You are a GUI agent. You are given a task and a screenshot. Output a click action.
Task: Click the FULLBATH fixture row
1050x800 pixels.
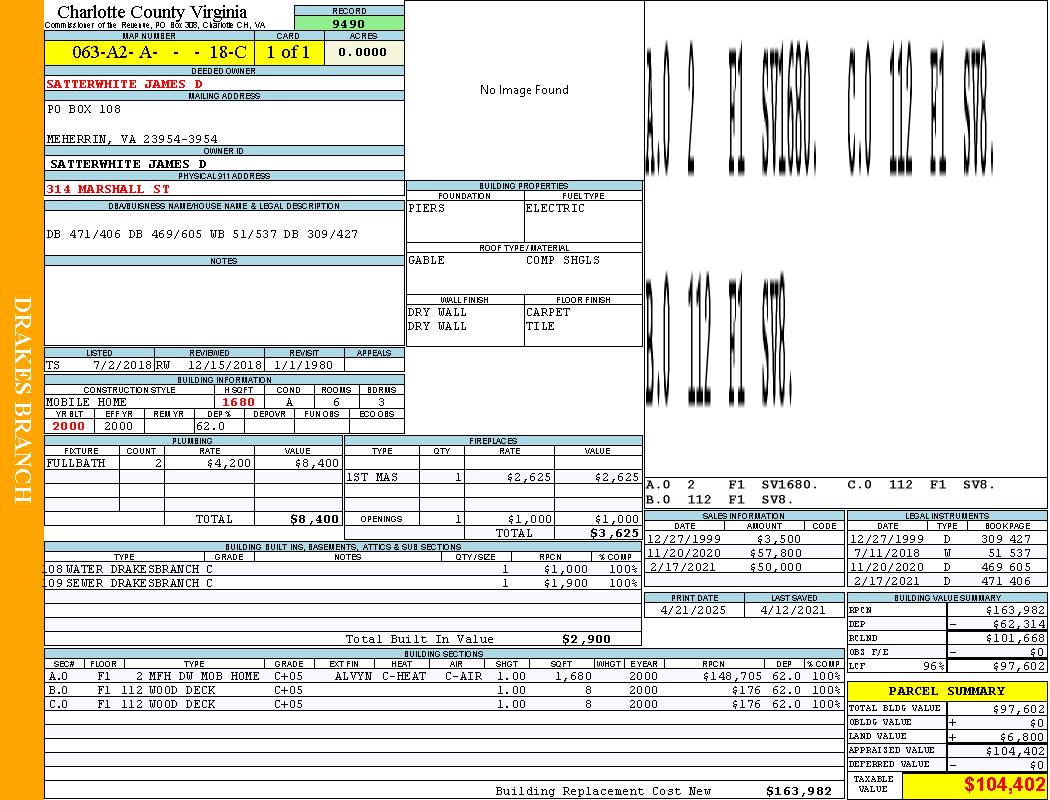tap(193, 463)
